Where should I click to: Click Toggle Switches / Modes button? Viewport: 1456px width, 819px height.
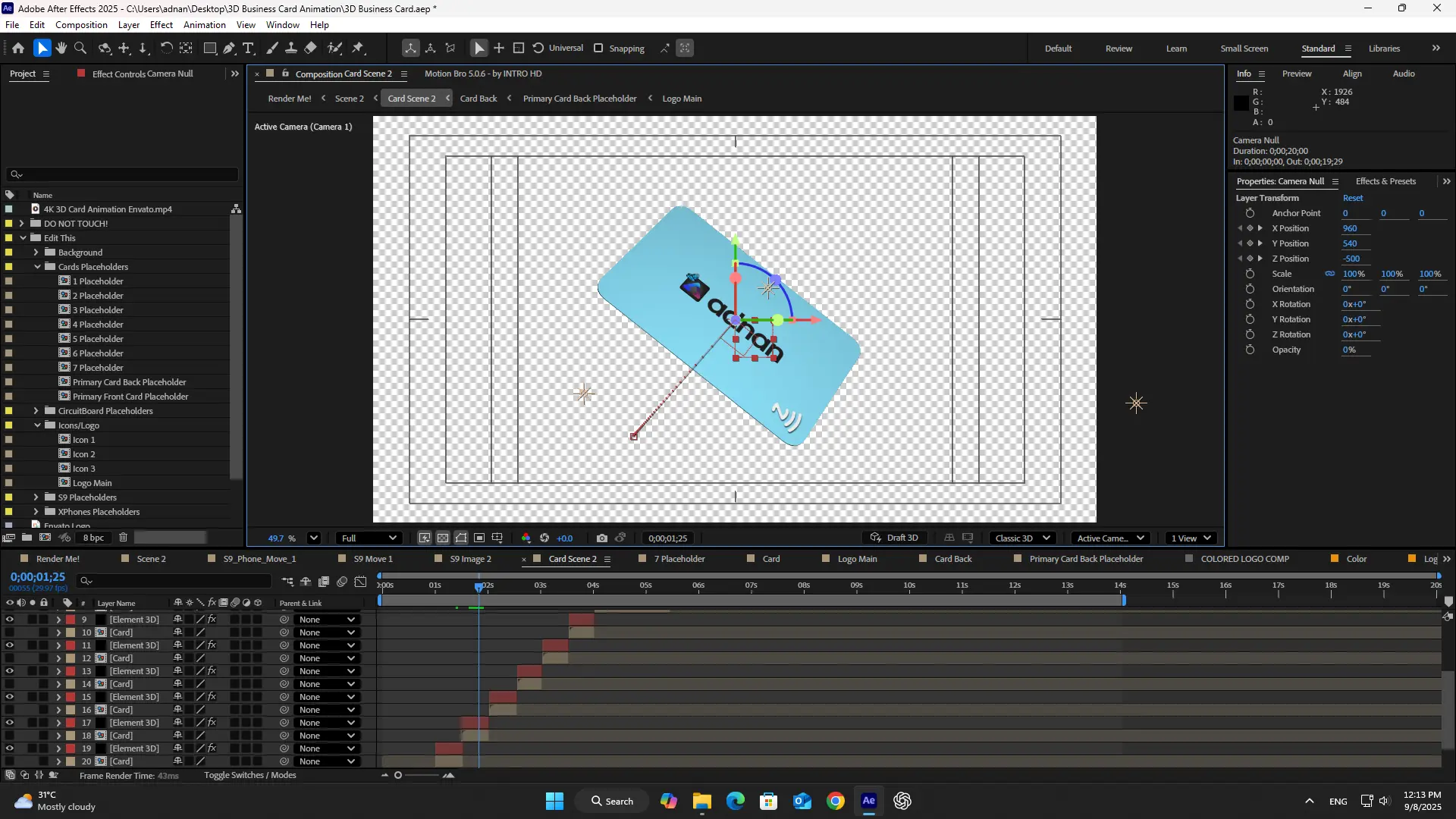pos(249,775)
